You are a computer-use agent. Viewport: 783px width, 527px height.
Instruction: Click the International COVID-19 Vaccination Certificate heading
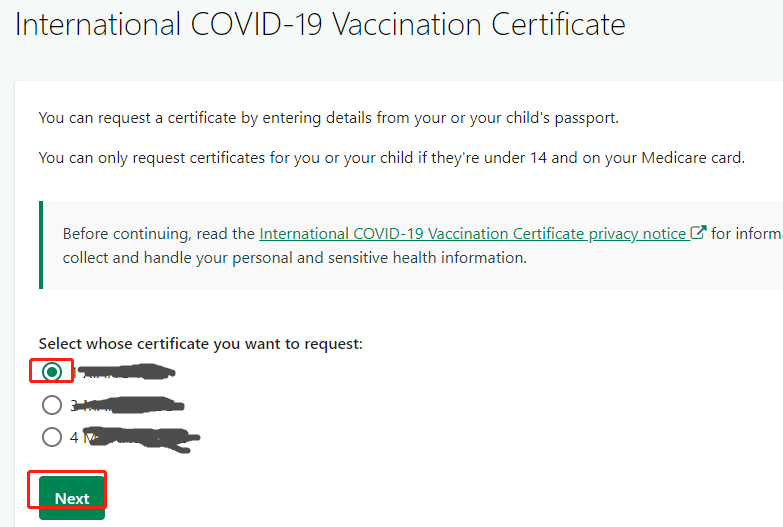(320, 24)
